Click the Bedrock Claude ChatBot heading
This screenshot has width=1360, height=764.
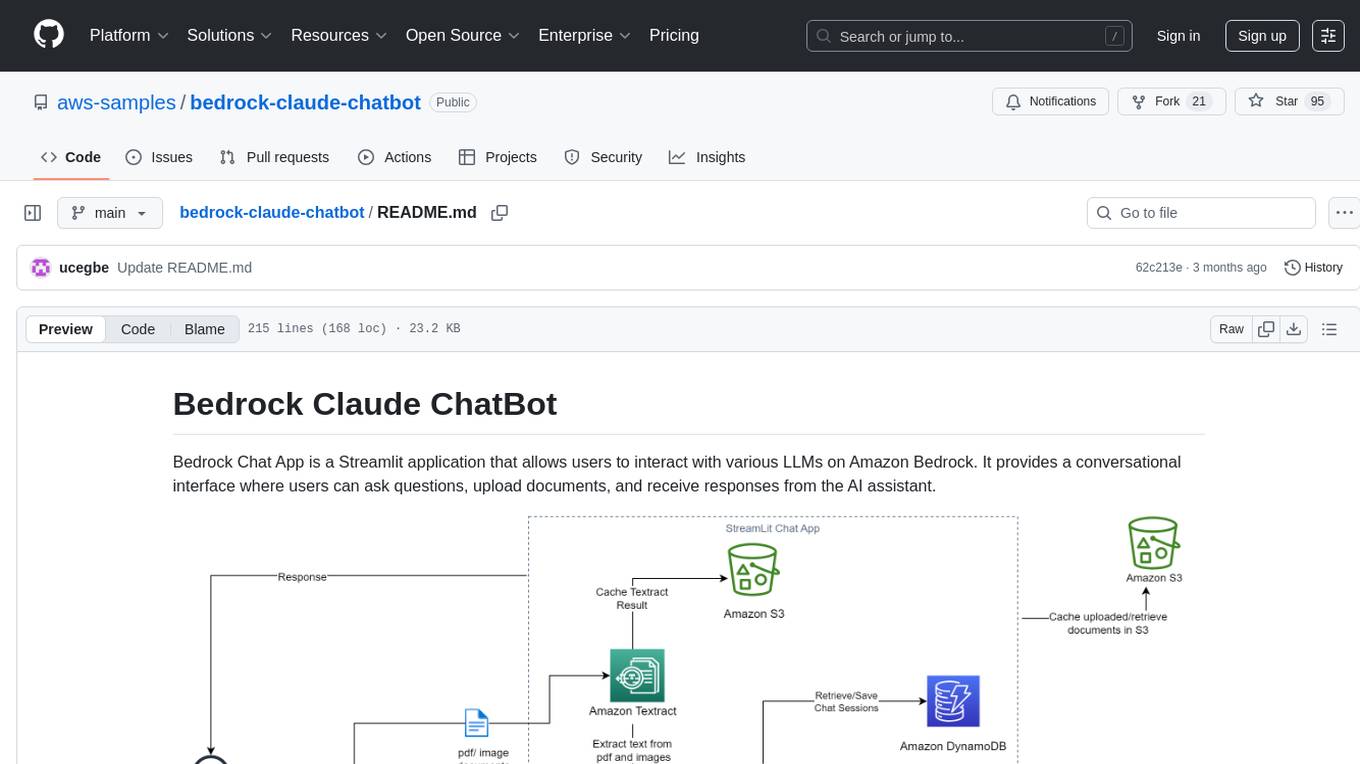tap(365, 404)
